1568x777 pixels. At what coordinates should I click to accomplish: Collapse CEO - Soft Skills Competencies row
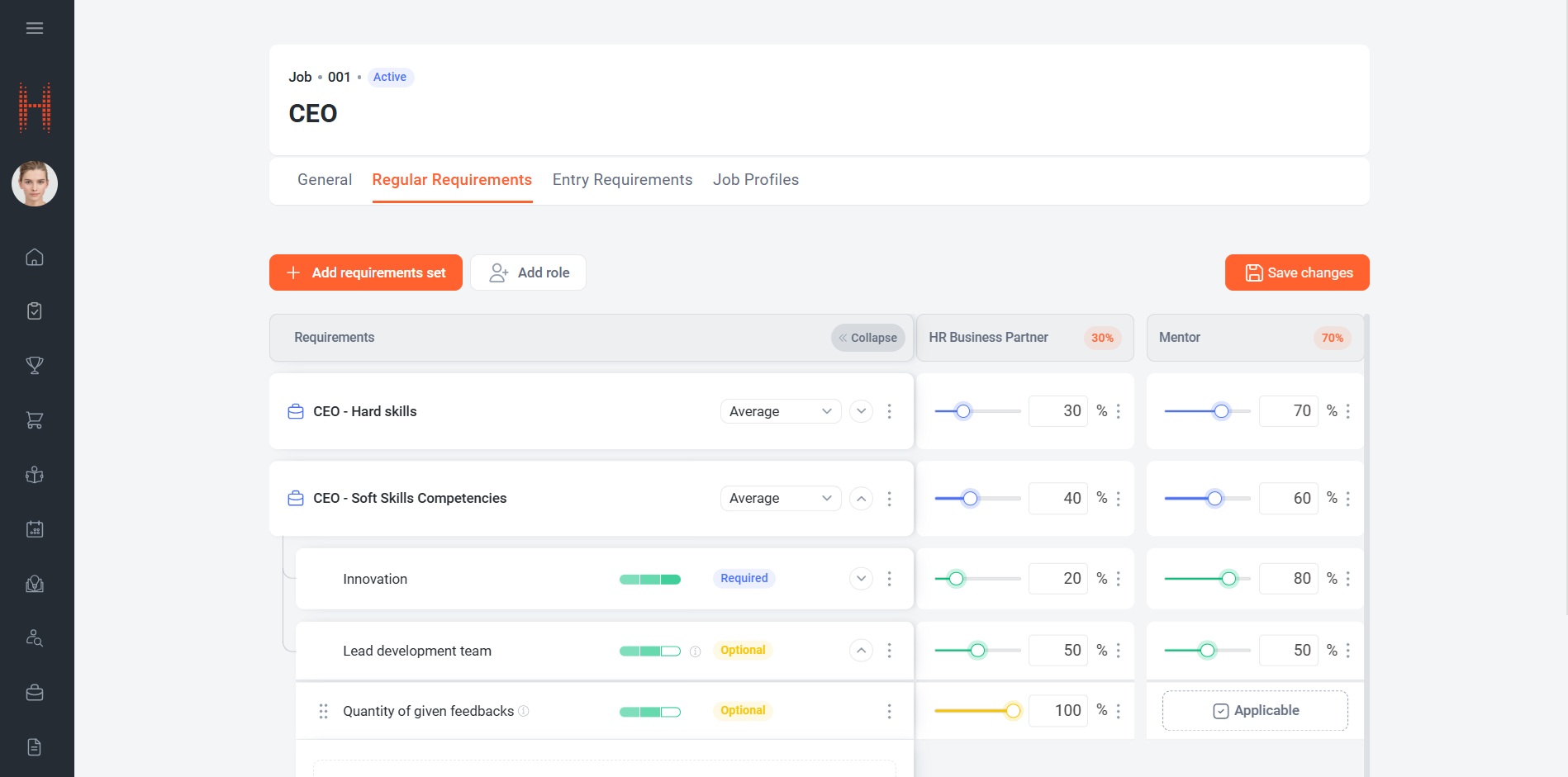pos(861,498)
